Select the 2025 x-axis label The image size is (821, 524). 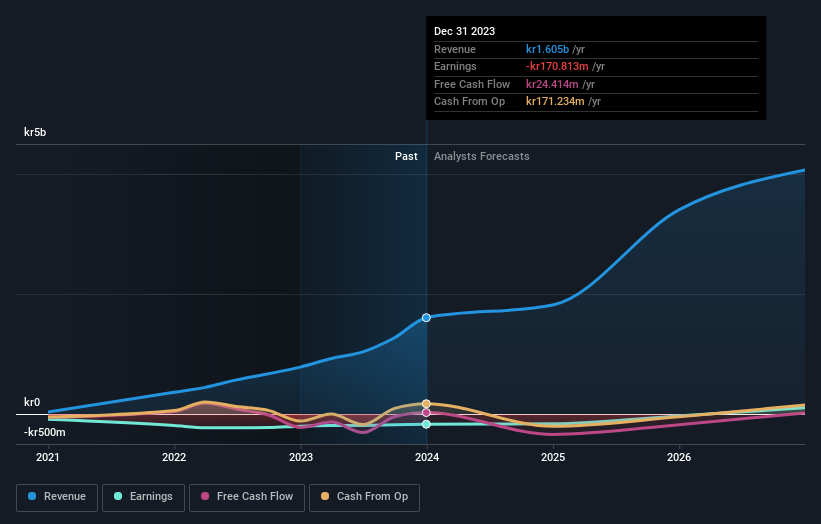point(553,457)
